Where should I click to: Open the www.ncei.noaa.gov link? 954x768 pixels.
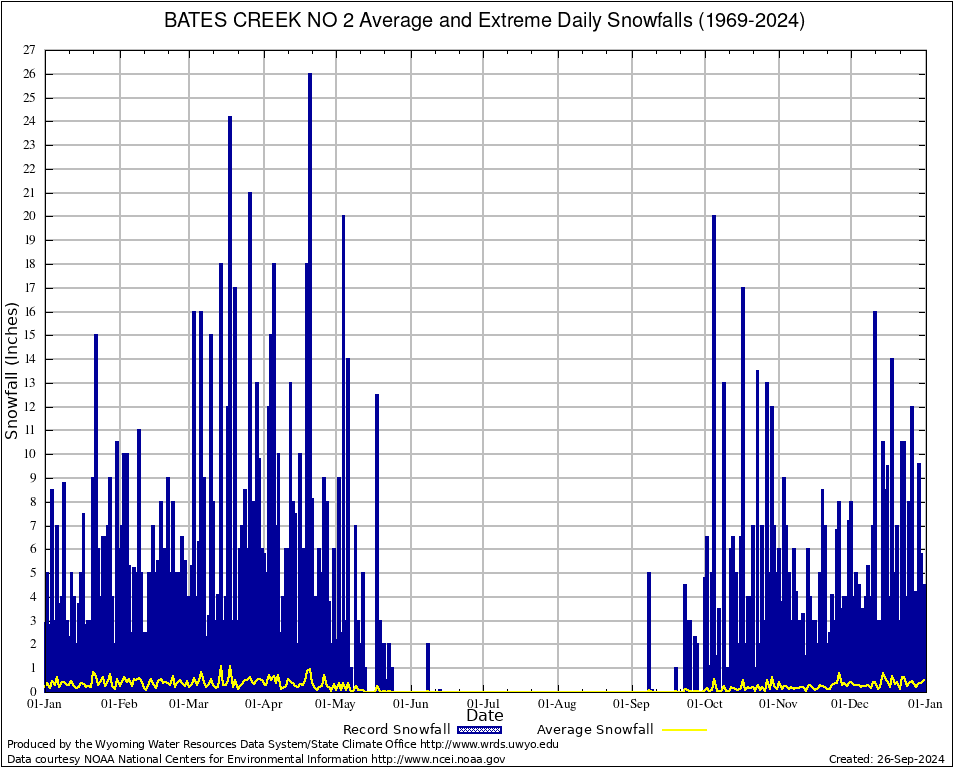tap(438, 759)
